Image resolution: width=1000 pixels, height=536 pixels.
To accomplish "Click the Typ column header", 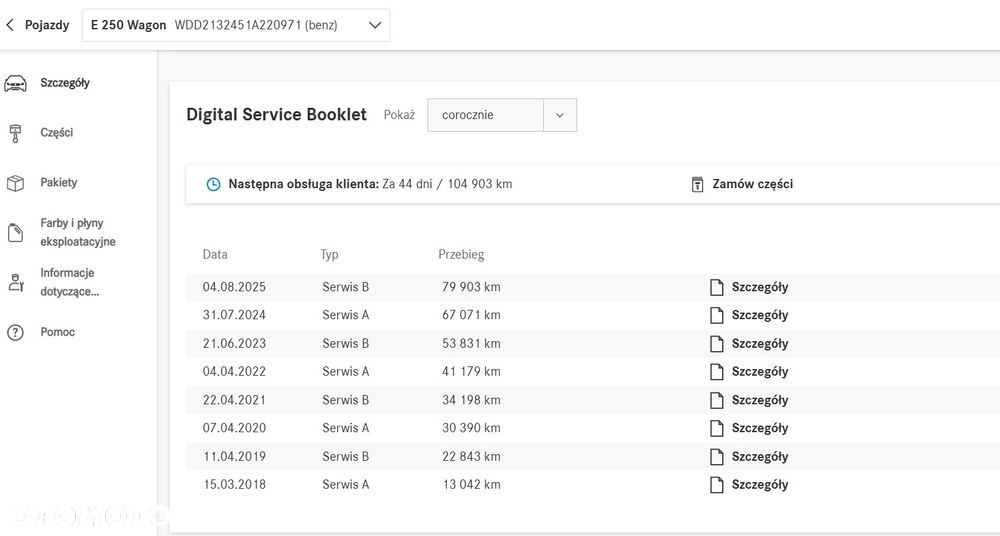I will [329, 255].
